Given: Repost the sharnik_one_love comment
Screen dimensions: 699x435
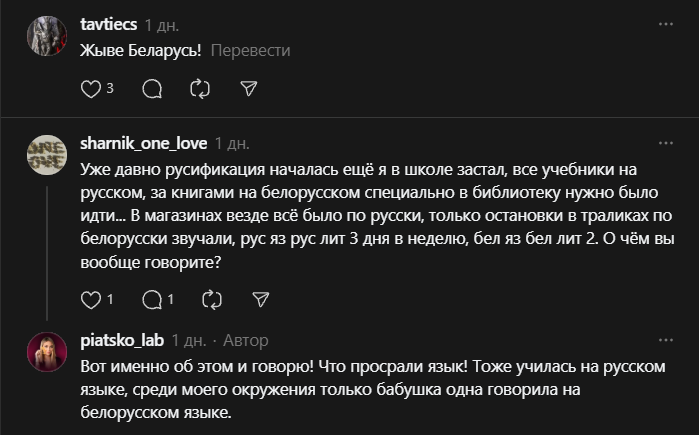Looking at the screenshot, I should pos(211,299).
